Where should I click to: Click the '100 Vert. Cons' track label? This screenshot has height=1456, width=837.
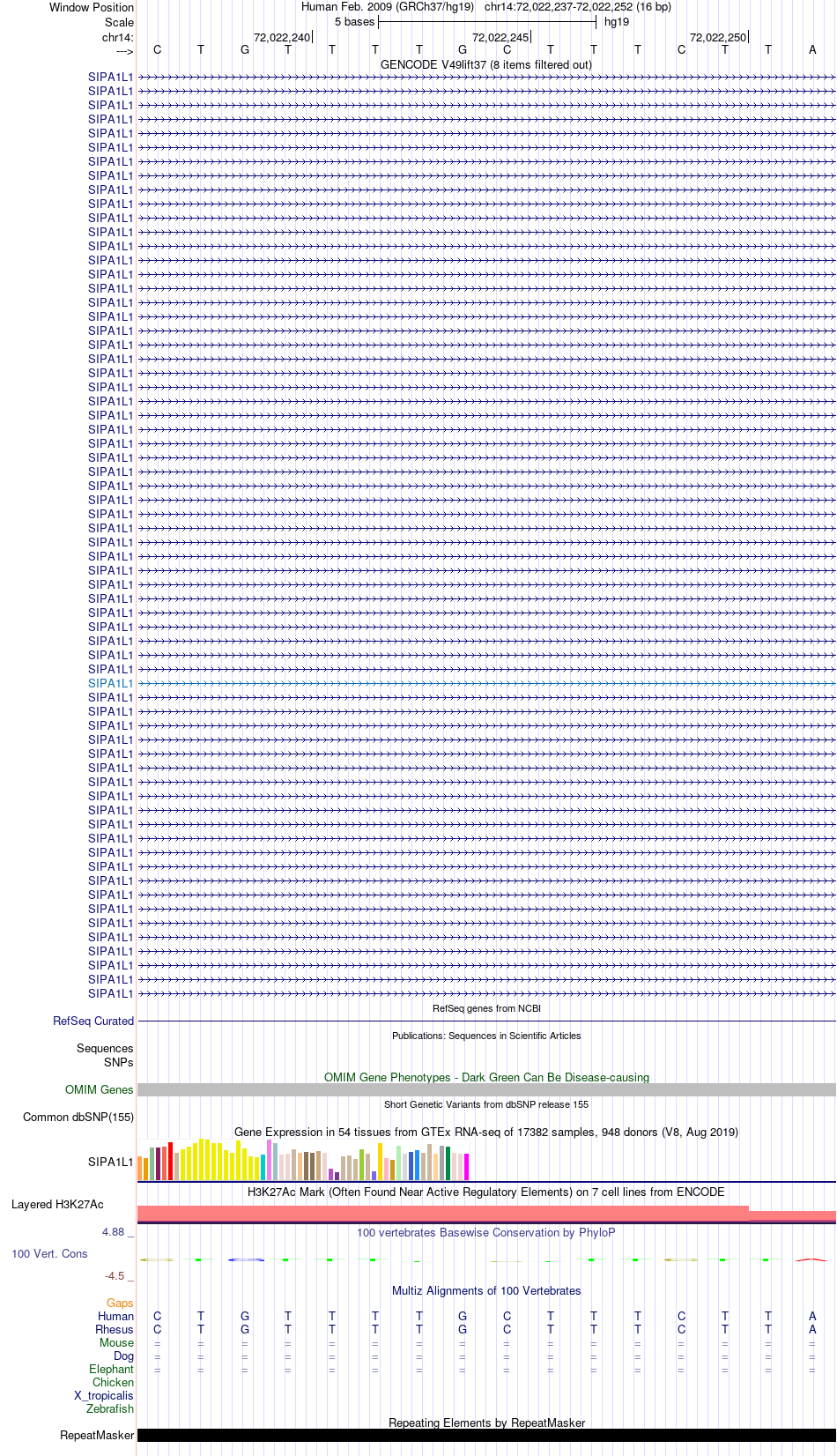coord(49,1254)
